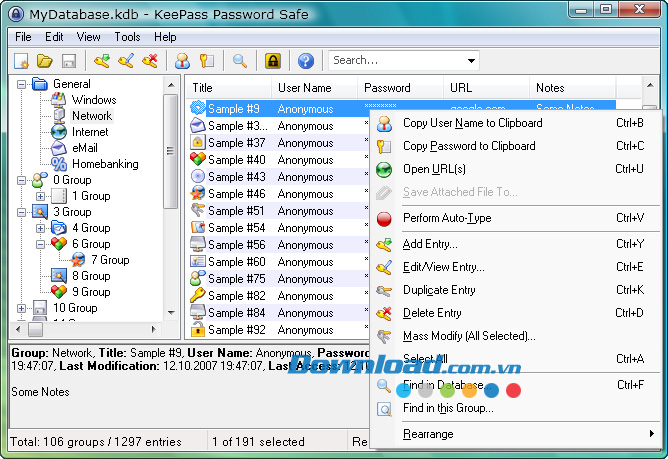Select Perform Auto-Type in context menu
Screen dimensions: 668x459
(515, 218)
